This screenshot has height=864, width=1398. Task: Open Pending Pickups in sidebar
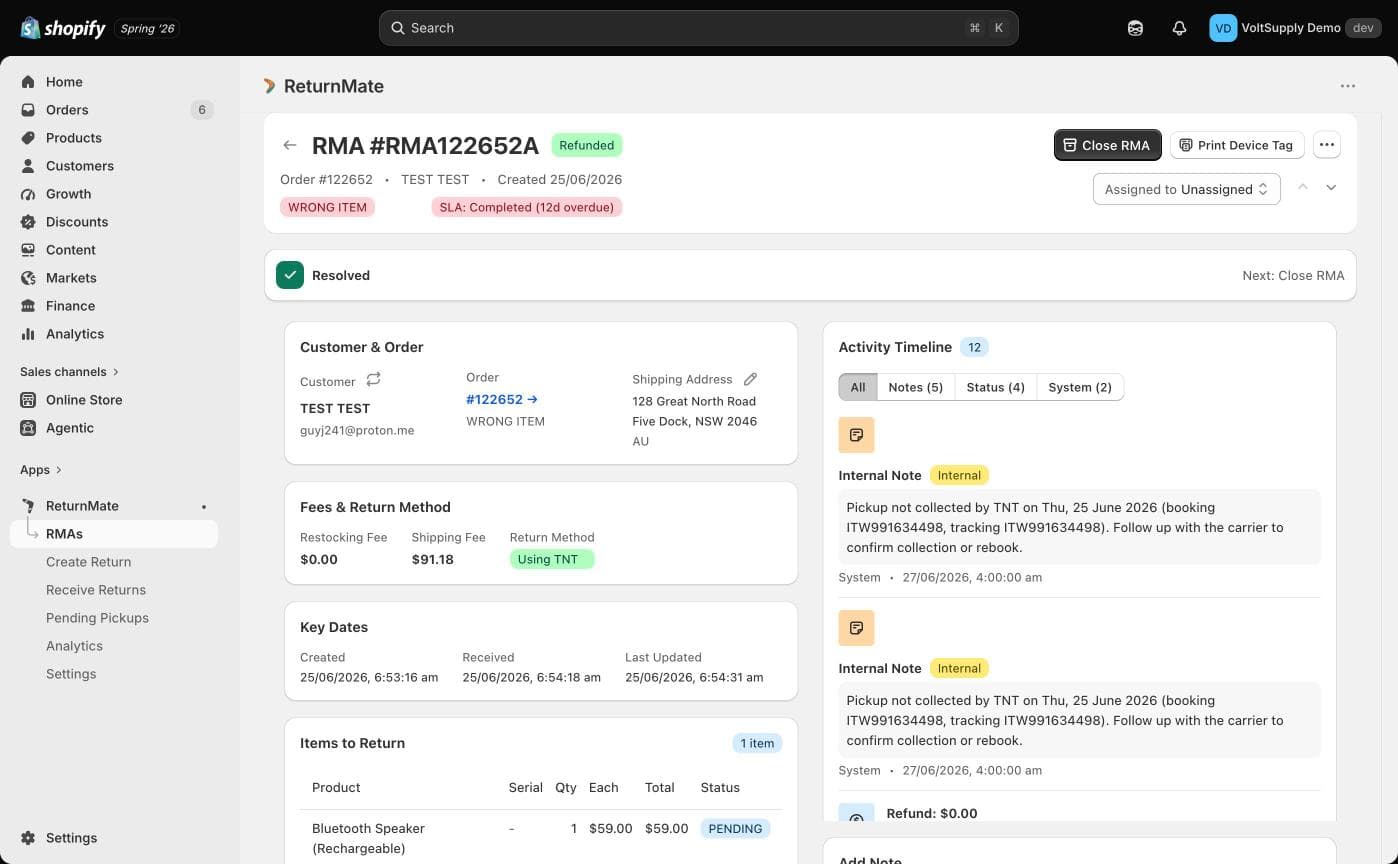click(x=97, y=618)
